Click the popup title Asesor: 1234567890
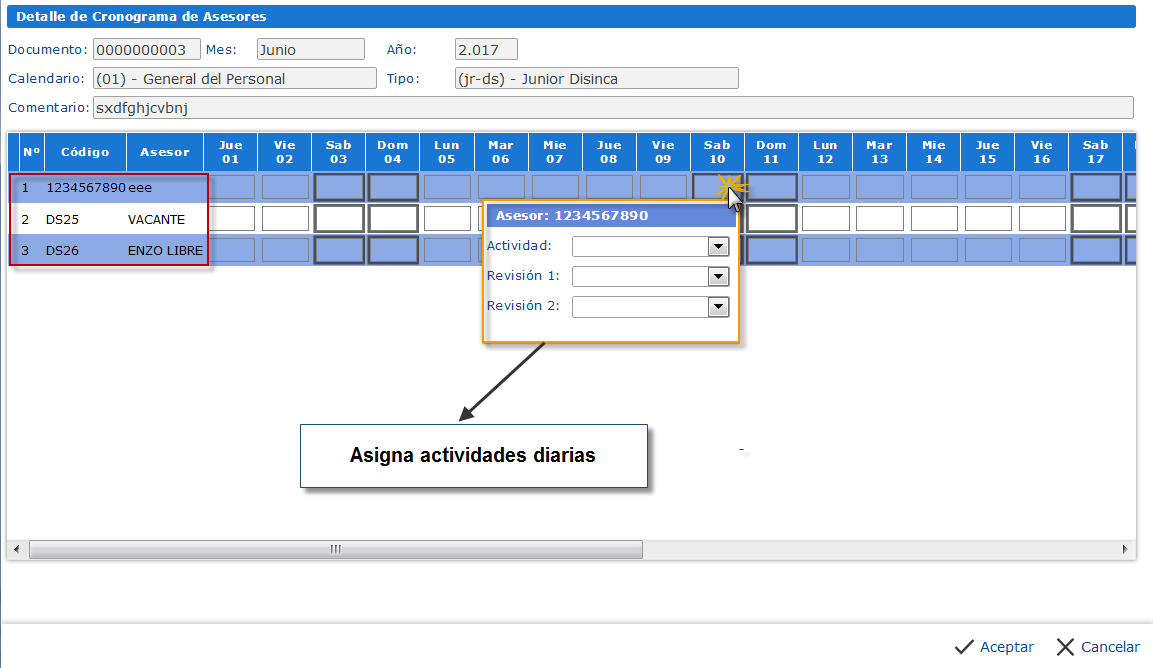Image resolution: width=1153 pixels, height=668 pixels. 571,216
